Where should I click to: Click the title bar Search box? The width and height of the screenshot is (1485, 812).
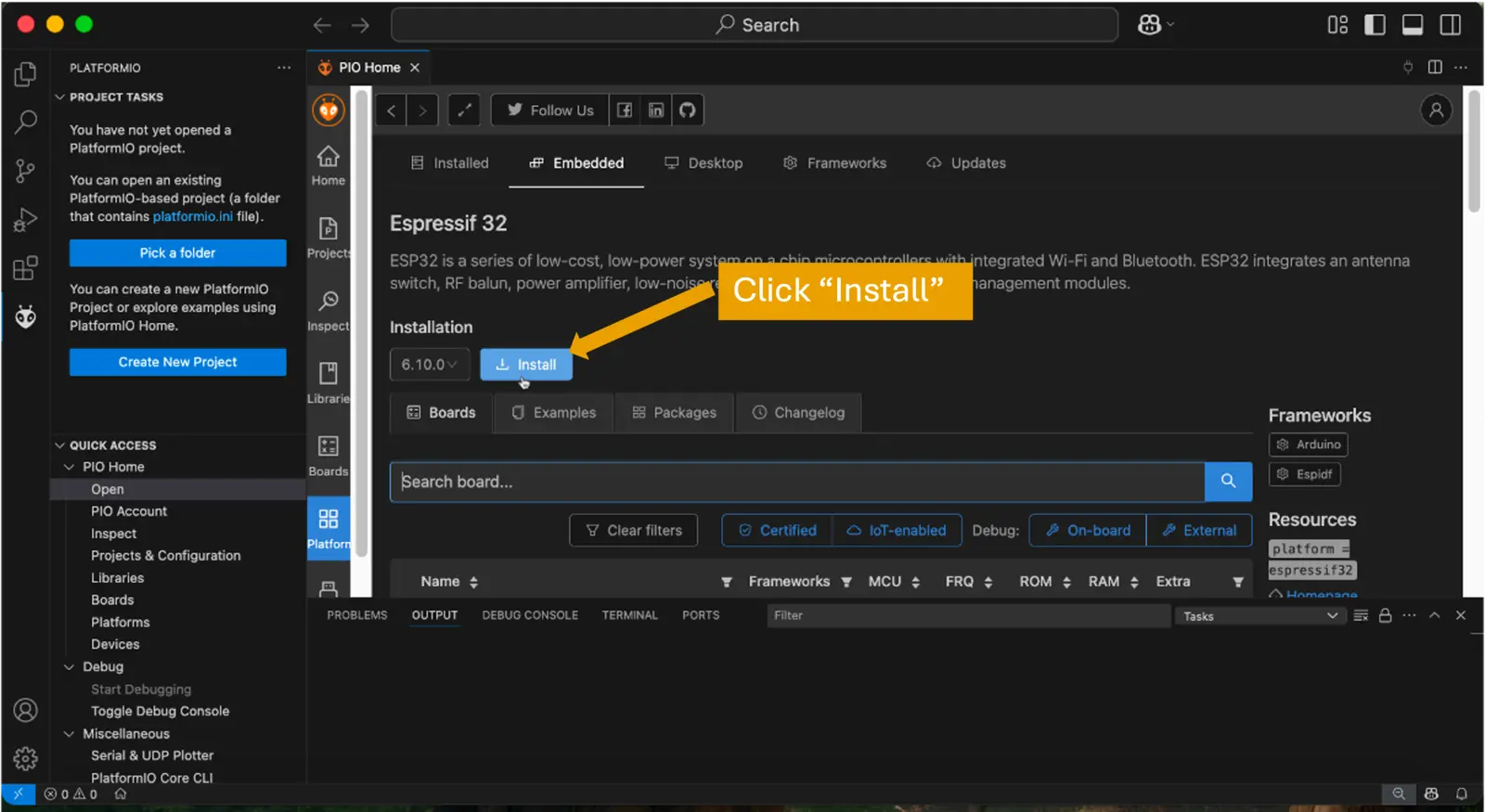(755, 25)
